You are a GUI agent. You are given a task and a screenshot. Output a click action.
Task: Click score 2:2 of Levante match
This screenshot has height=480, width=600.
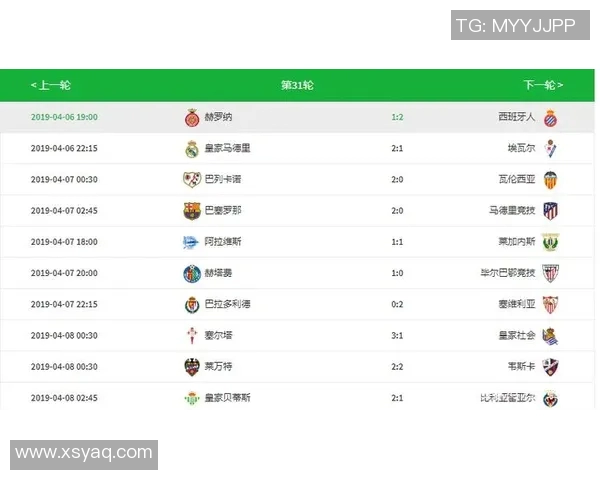click(x=397, y=367)
